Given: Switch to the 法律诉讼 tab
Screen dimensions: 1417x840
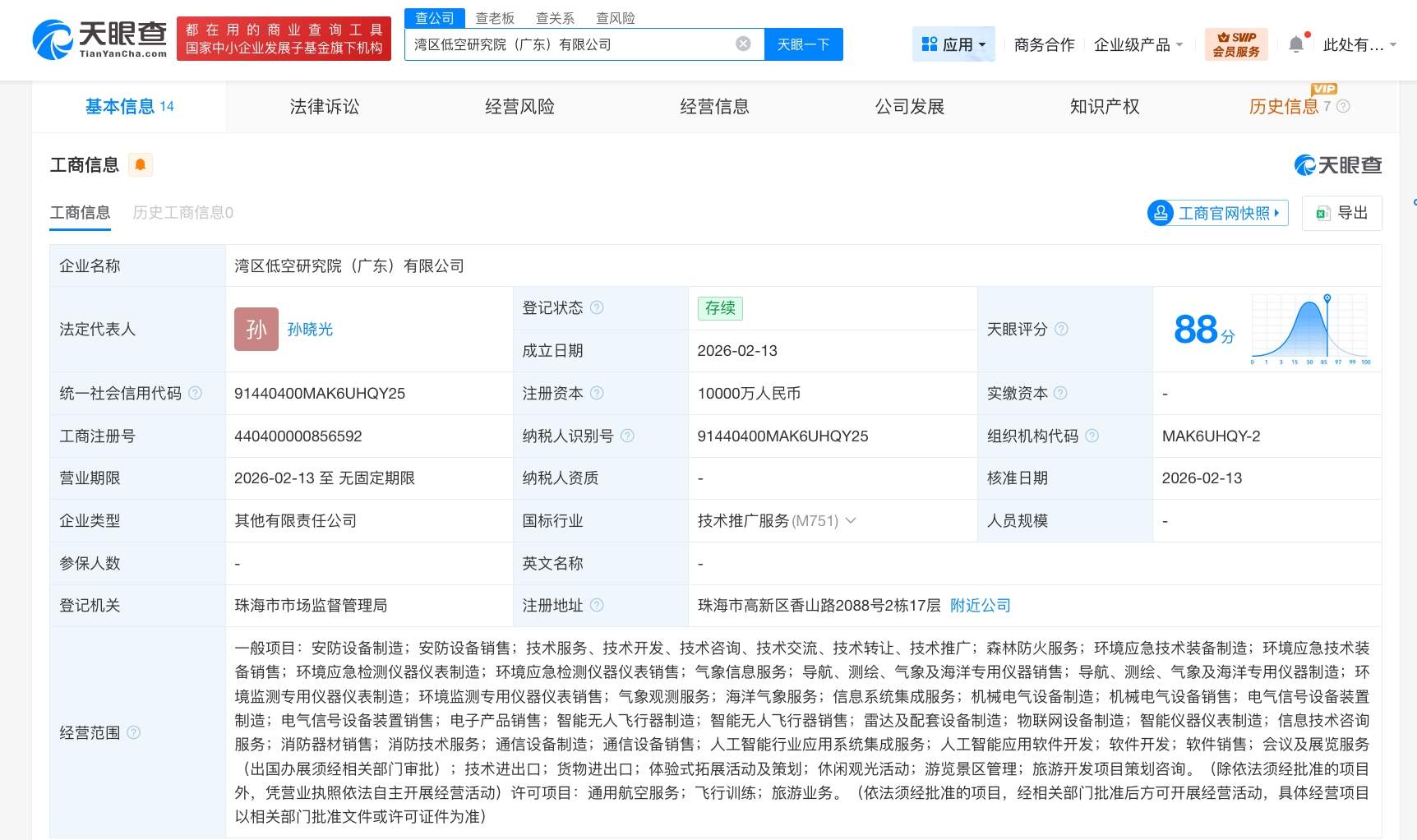Looking at the screenshot, I should click(324, 107).
